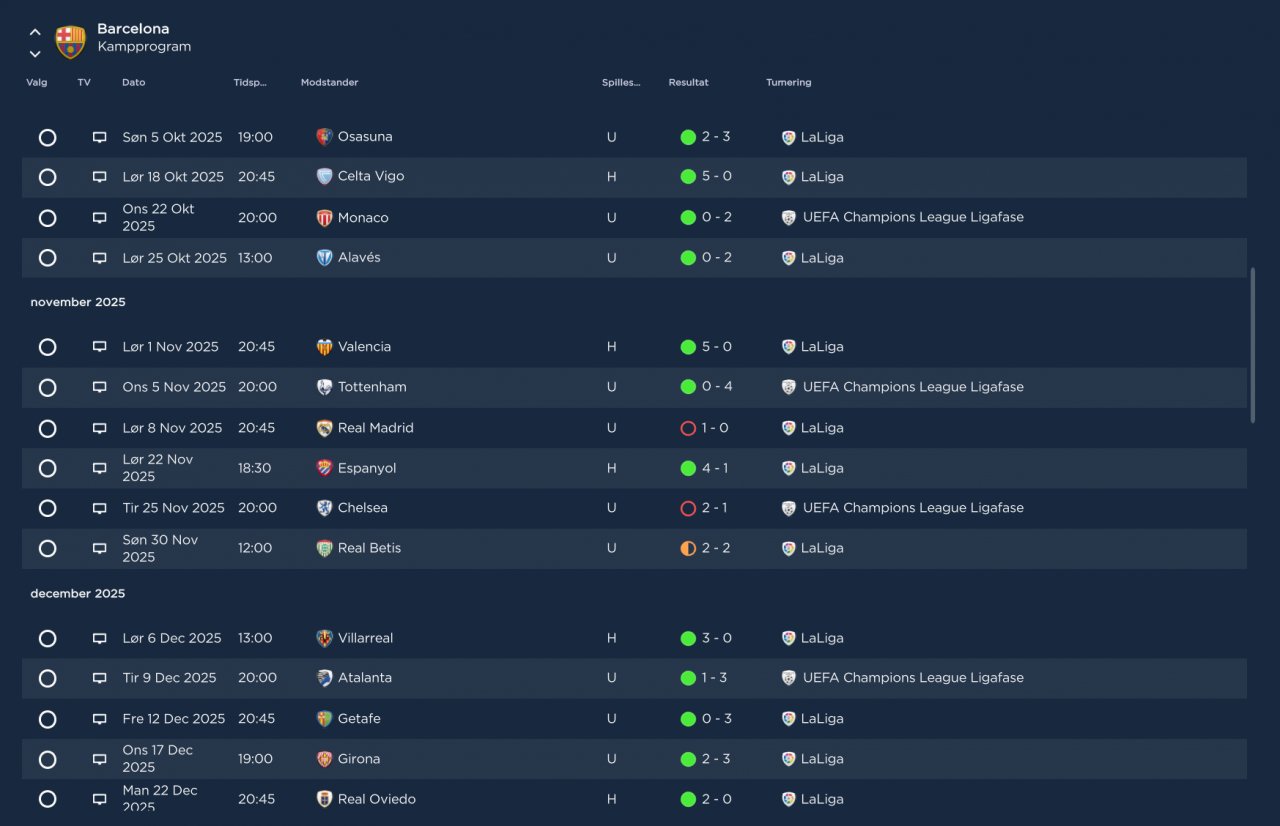1280x826 pixels.
Task: Click the TV icon for Valencia match
Action: (x=99, y=347)
